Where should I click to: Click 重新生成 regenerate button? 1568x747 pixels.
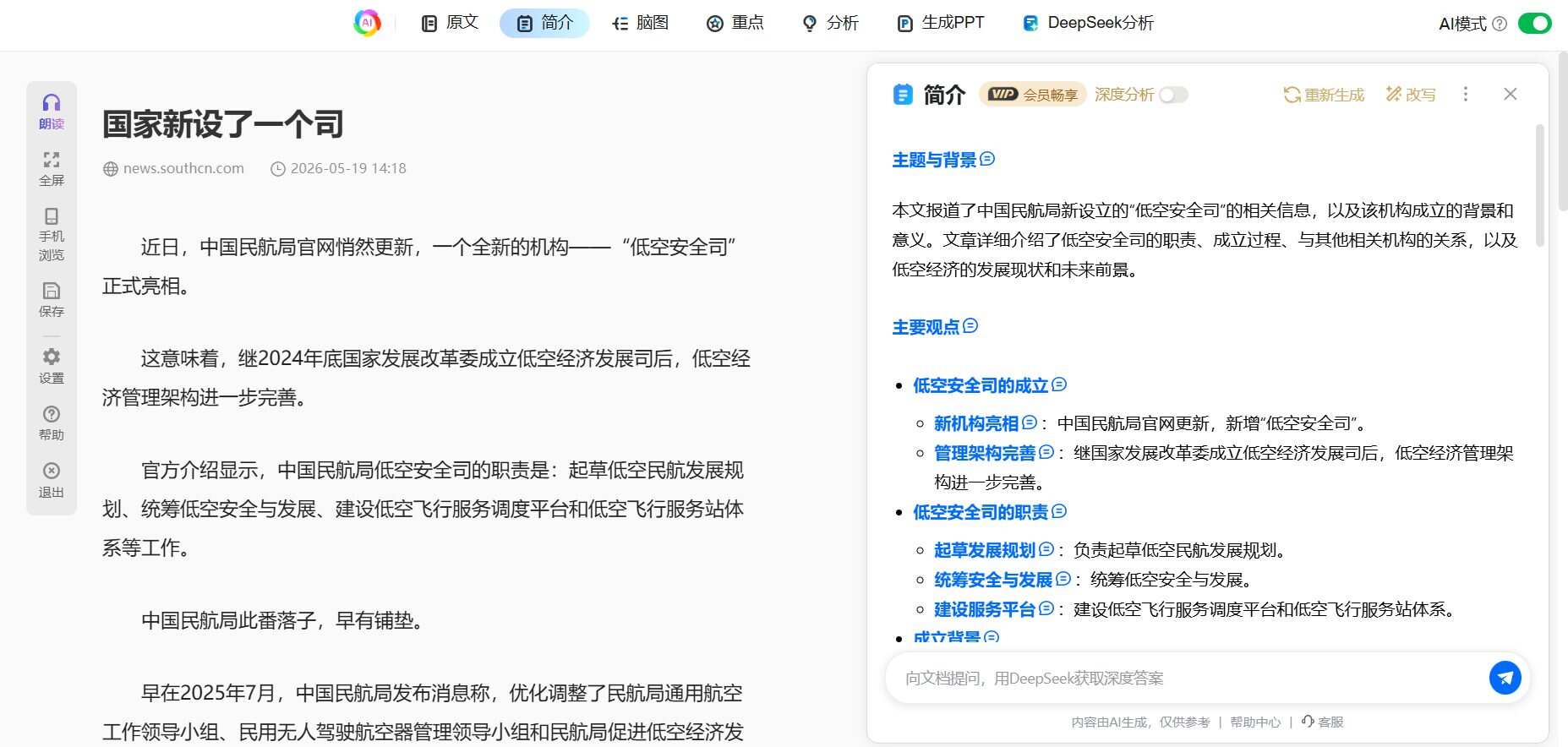(x=1324, y=95)
